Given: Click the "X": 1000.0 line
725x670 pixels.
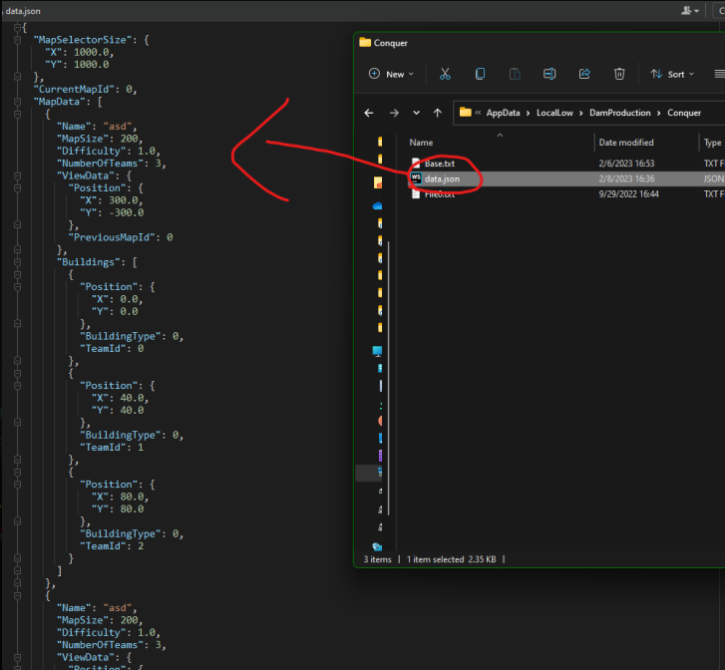Looking at the screenshot, I should 79,52.
